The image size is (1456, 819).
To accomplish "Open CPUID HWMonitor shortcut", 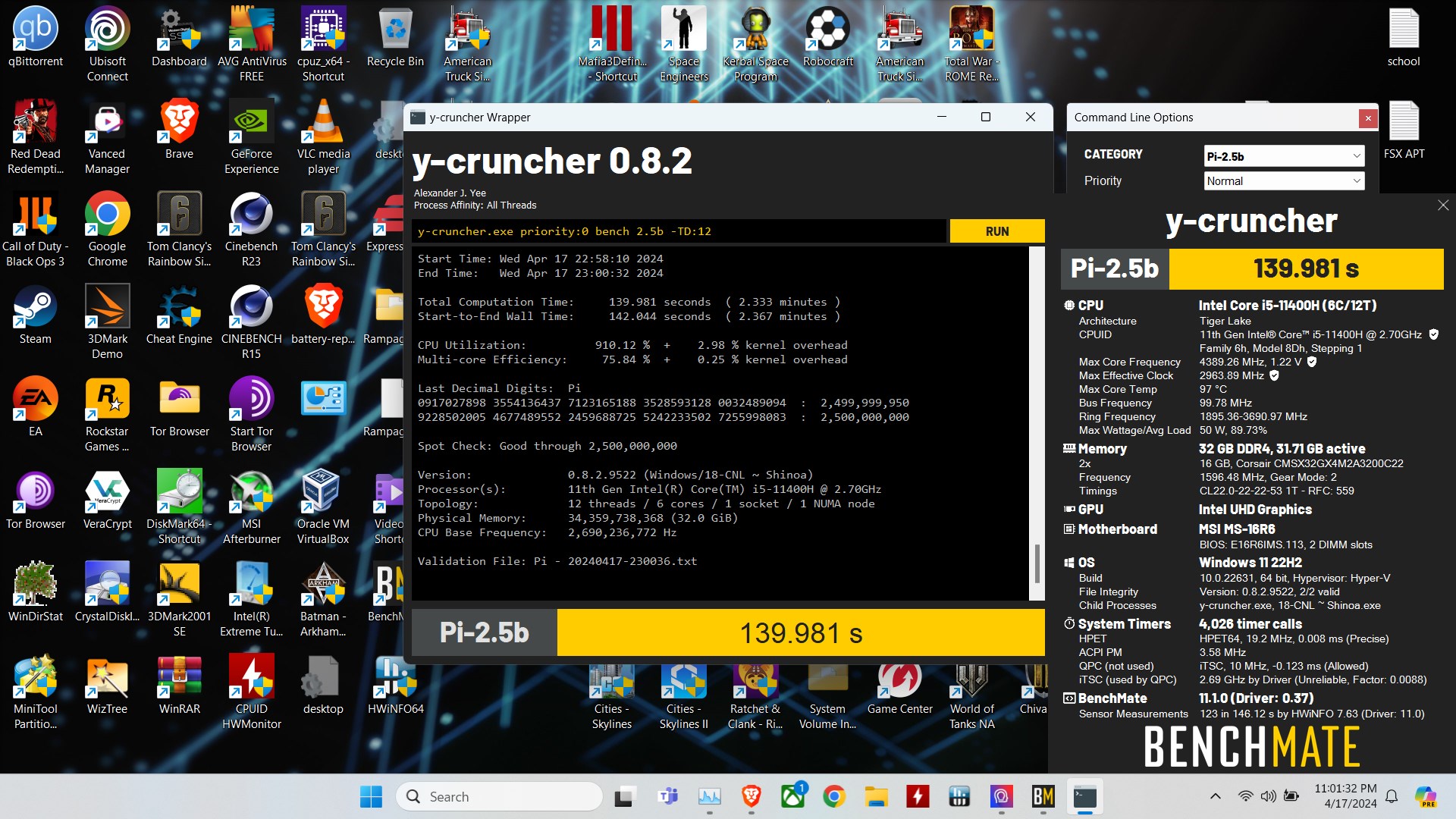I will click(252, 692).
